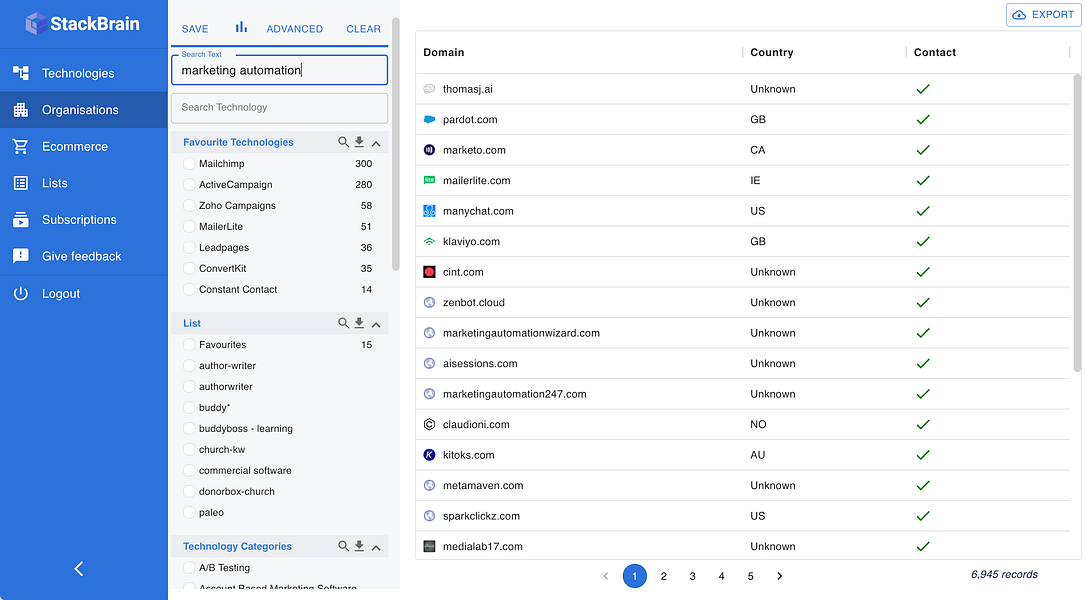The height and width of the screenshot is (600, 1086).
Task: Download the Favourite Technologies list
Action: click(359, 142)
